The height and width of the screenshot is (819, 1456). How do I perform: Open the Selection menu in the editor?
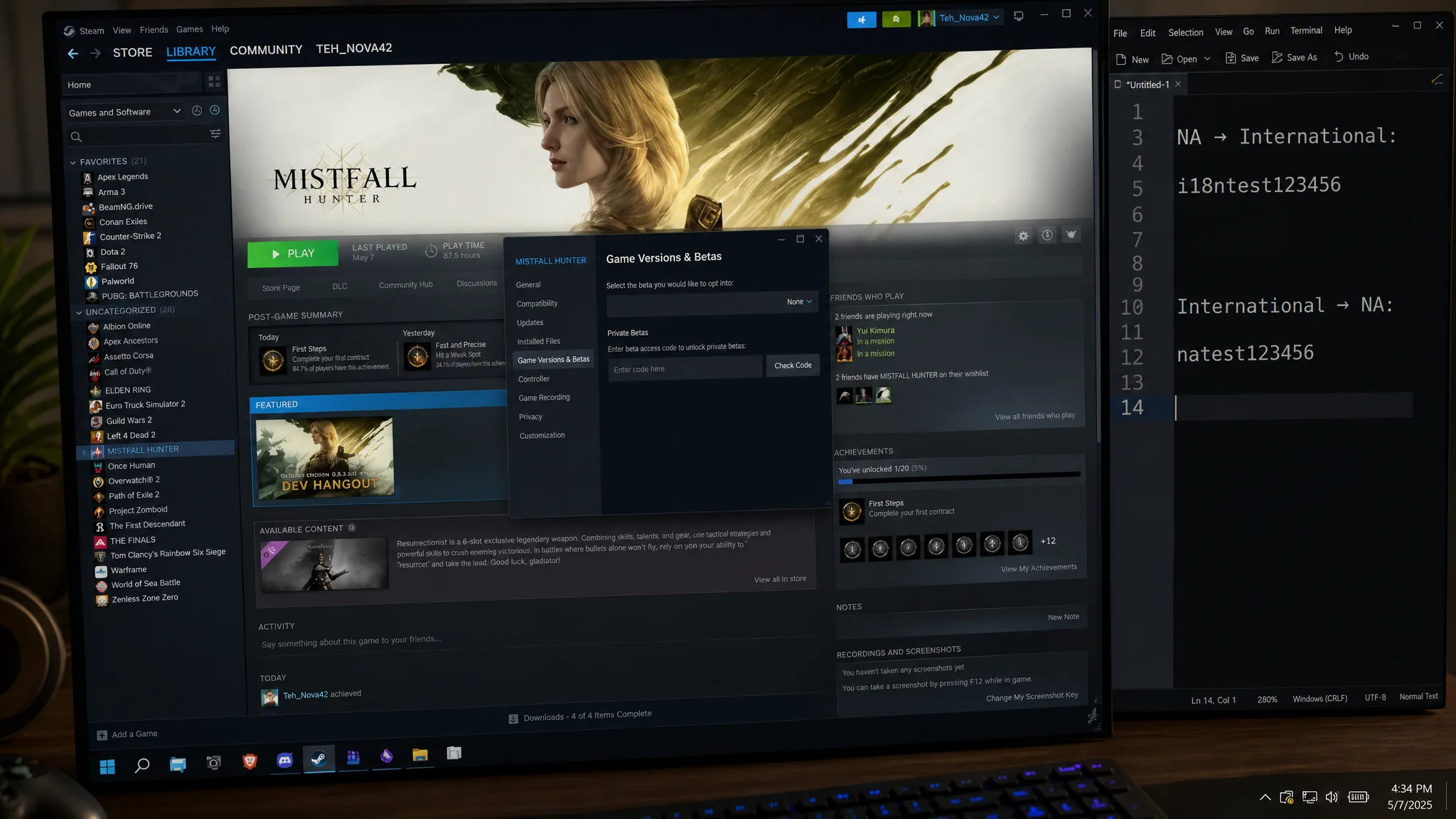click(x=1186, y=33)
